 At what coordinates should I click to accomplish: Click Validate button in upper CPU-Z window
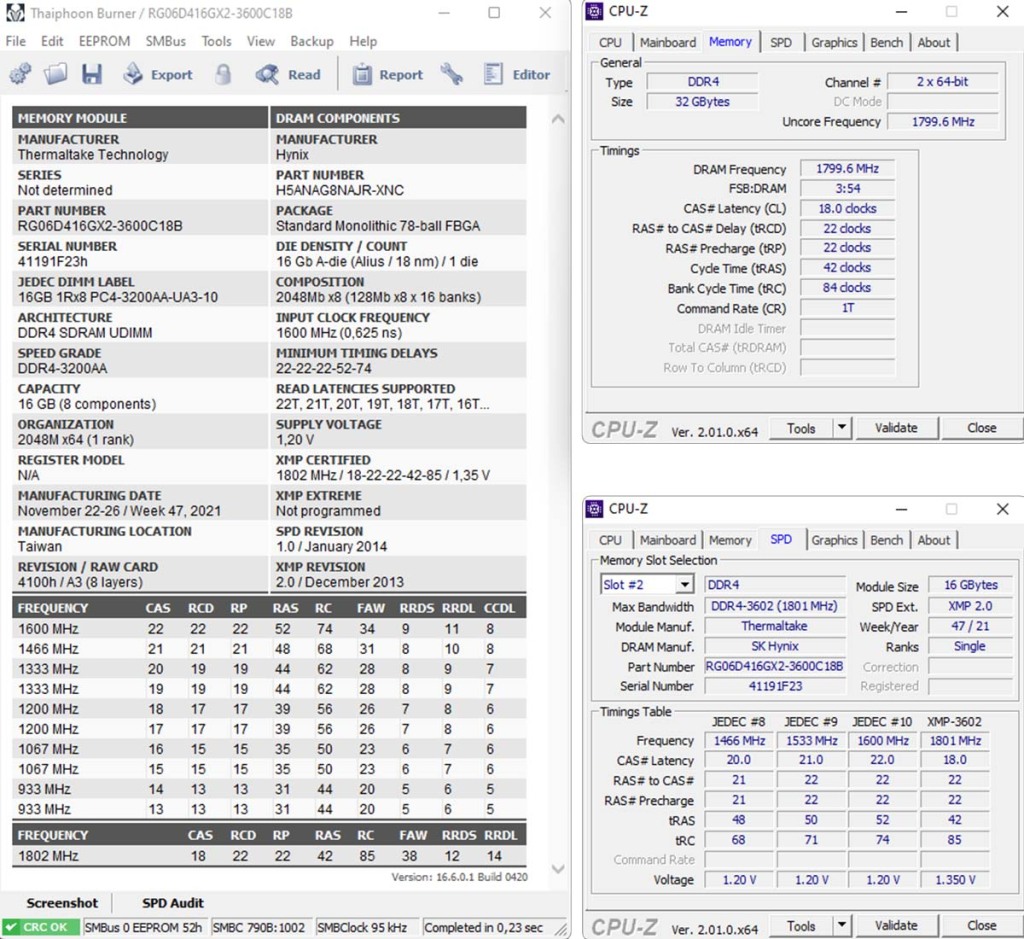896,428
